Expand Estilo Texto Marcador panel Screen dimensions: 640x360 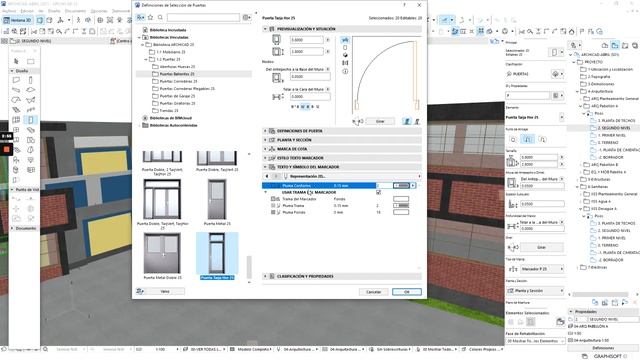point(265,158)
